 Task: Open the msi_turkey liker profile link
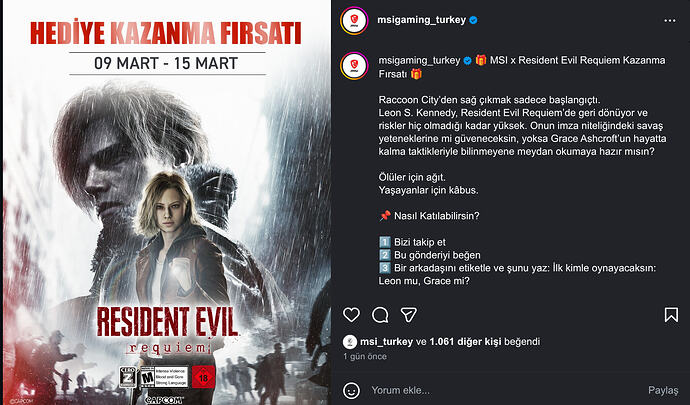pyautogui.click(x=386, y=342)
